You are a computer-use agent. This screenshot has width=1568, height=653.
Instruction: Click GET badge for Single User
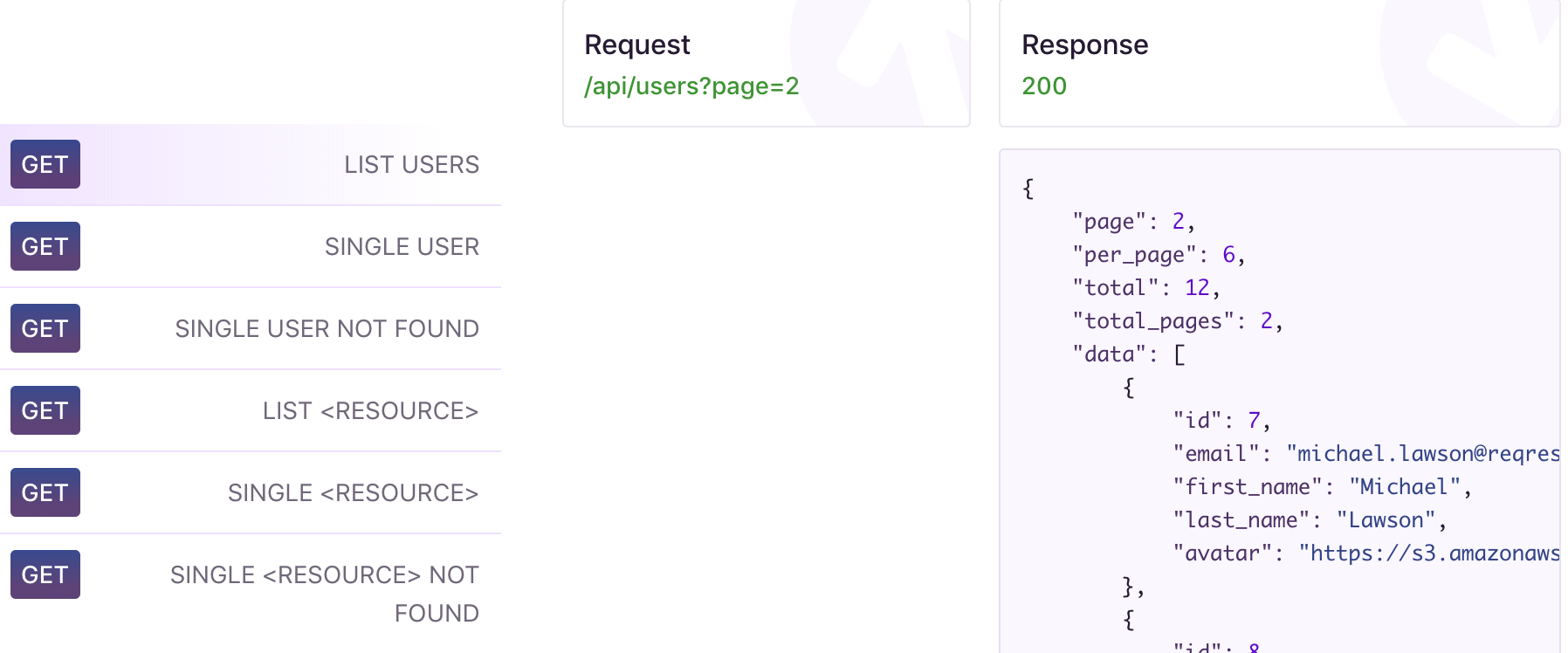coord(45,246)
